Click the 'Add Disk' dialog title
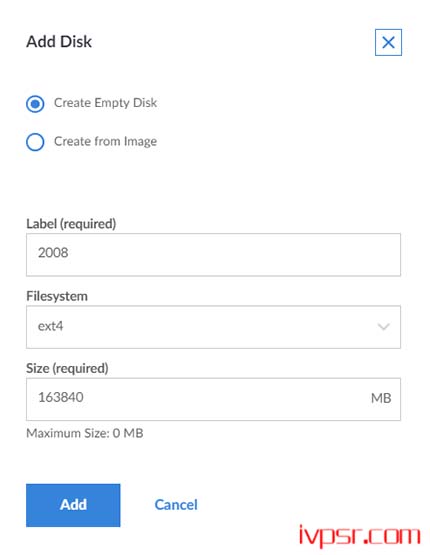Screen dimensions: 430x555 point(59,41)
